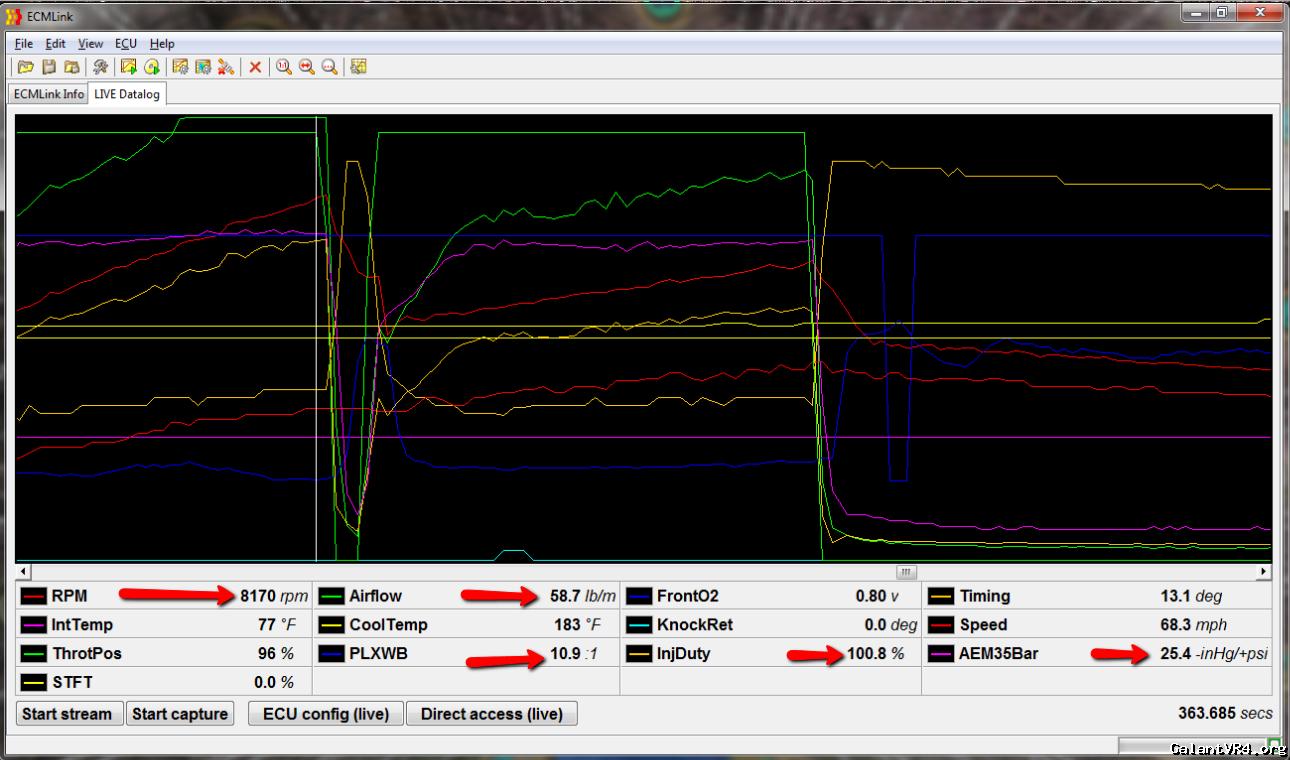Open the ECU menu
The image size is (1290, 760).
click(x=125, y=44)
